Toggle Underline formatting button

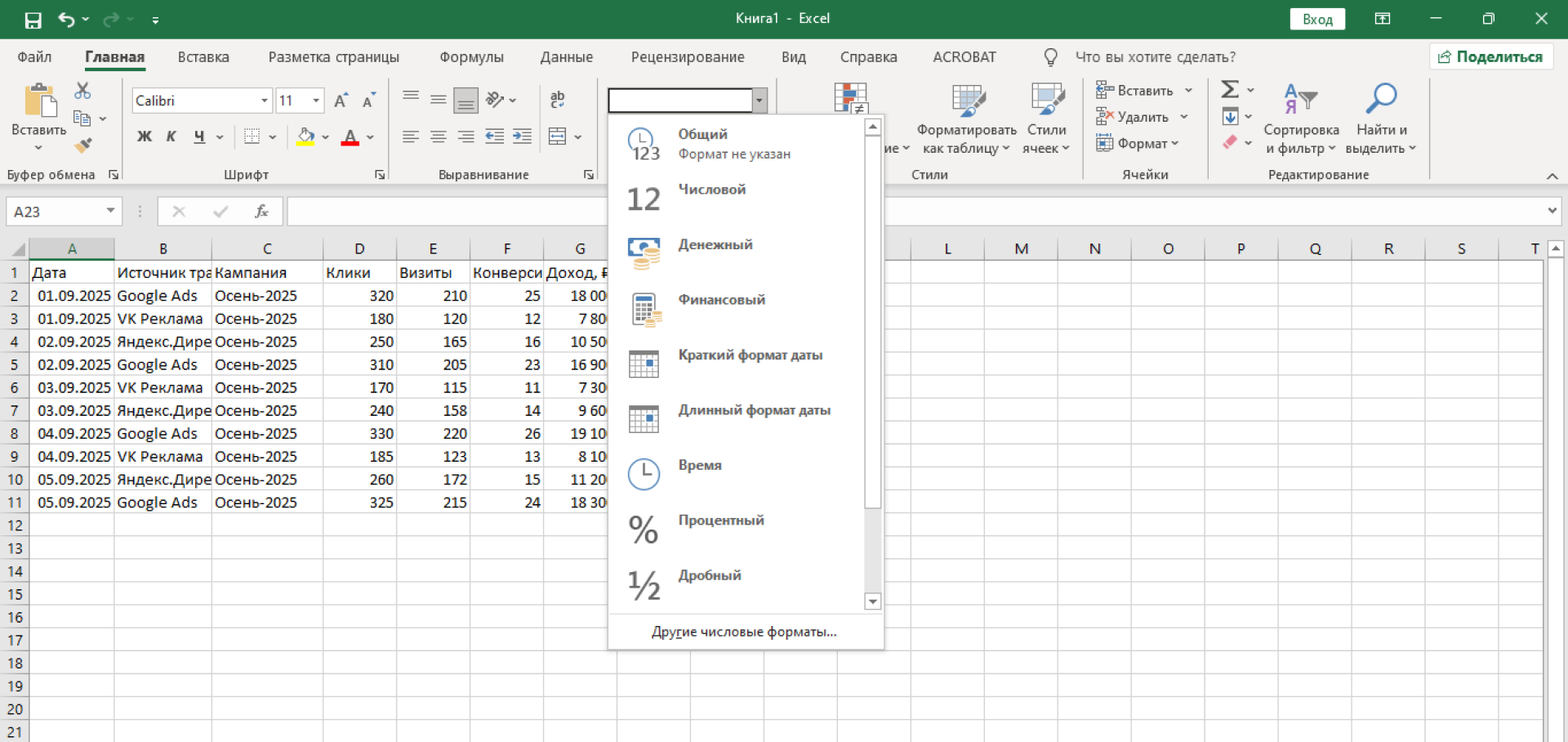pos(199,136)
